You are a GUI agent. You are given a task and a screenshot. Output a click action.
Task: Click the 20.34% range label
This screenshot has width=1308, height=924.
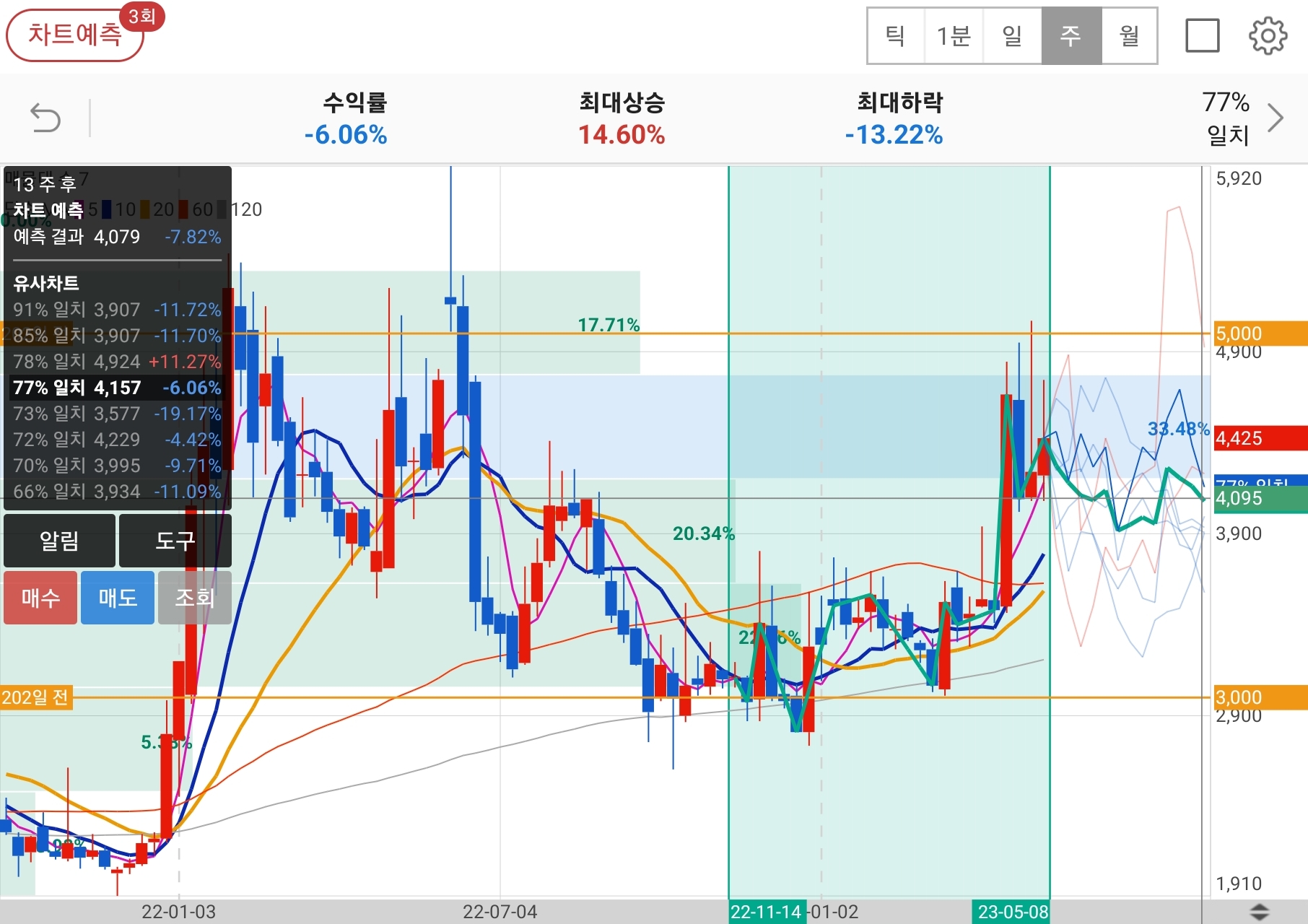[x=704, y=533]
